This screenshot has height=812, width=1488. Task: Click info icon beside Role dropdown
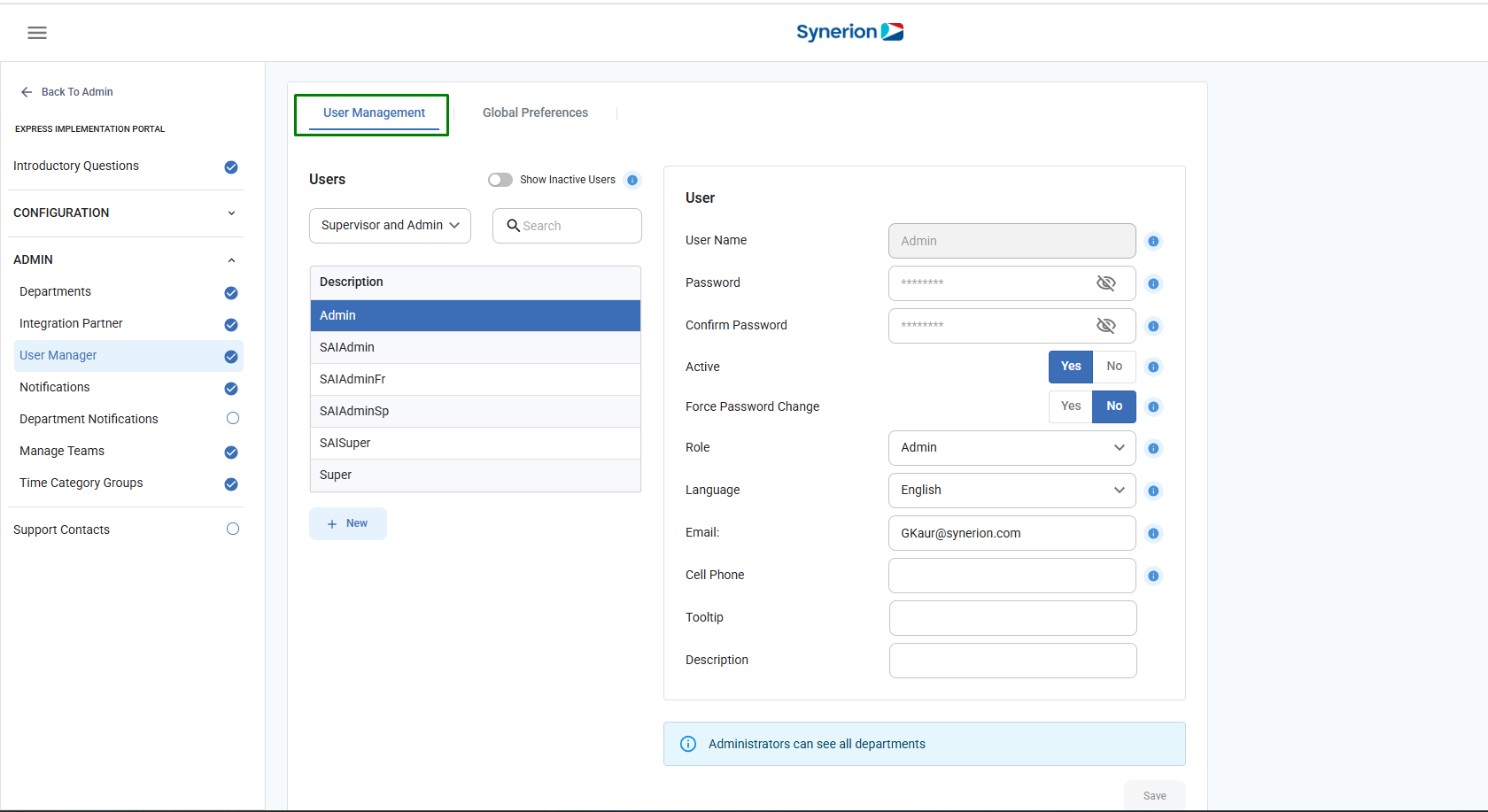[1153, 448]
